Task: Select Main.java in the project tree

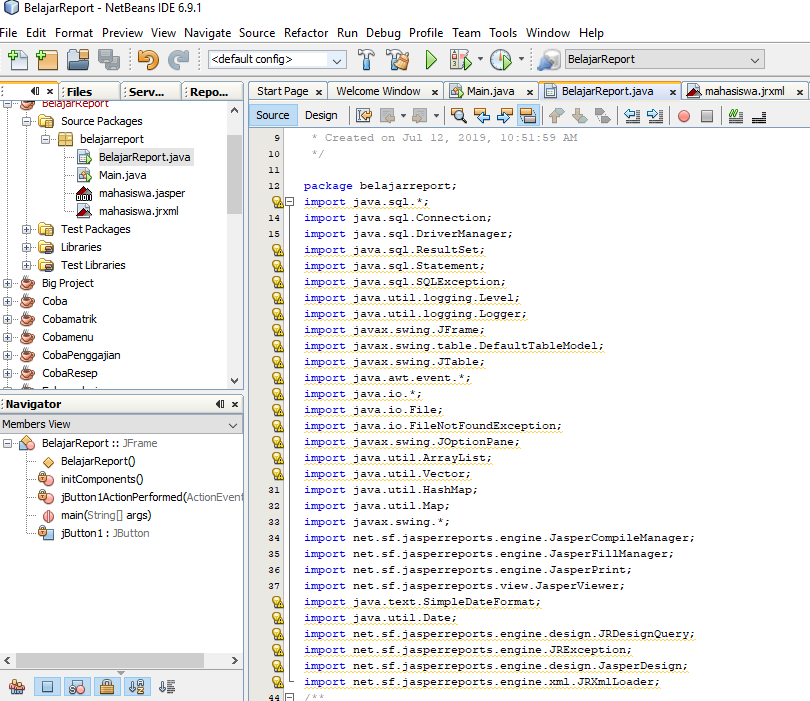Action: tap(122, 176)
